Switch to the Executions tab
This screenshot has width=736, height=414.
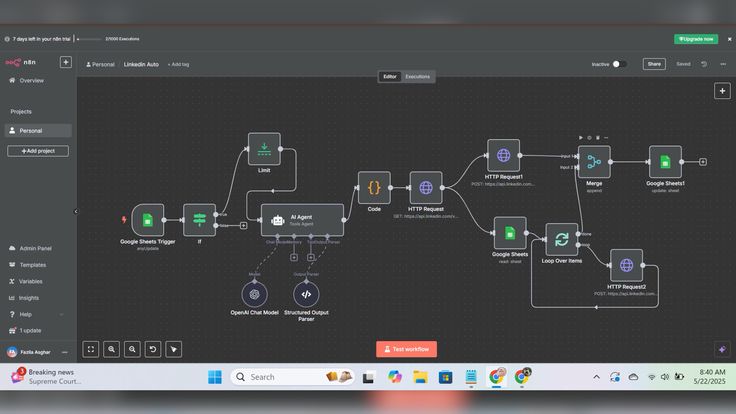pos(417,77)
